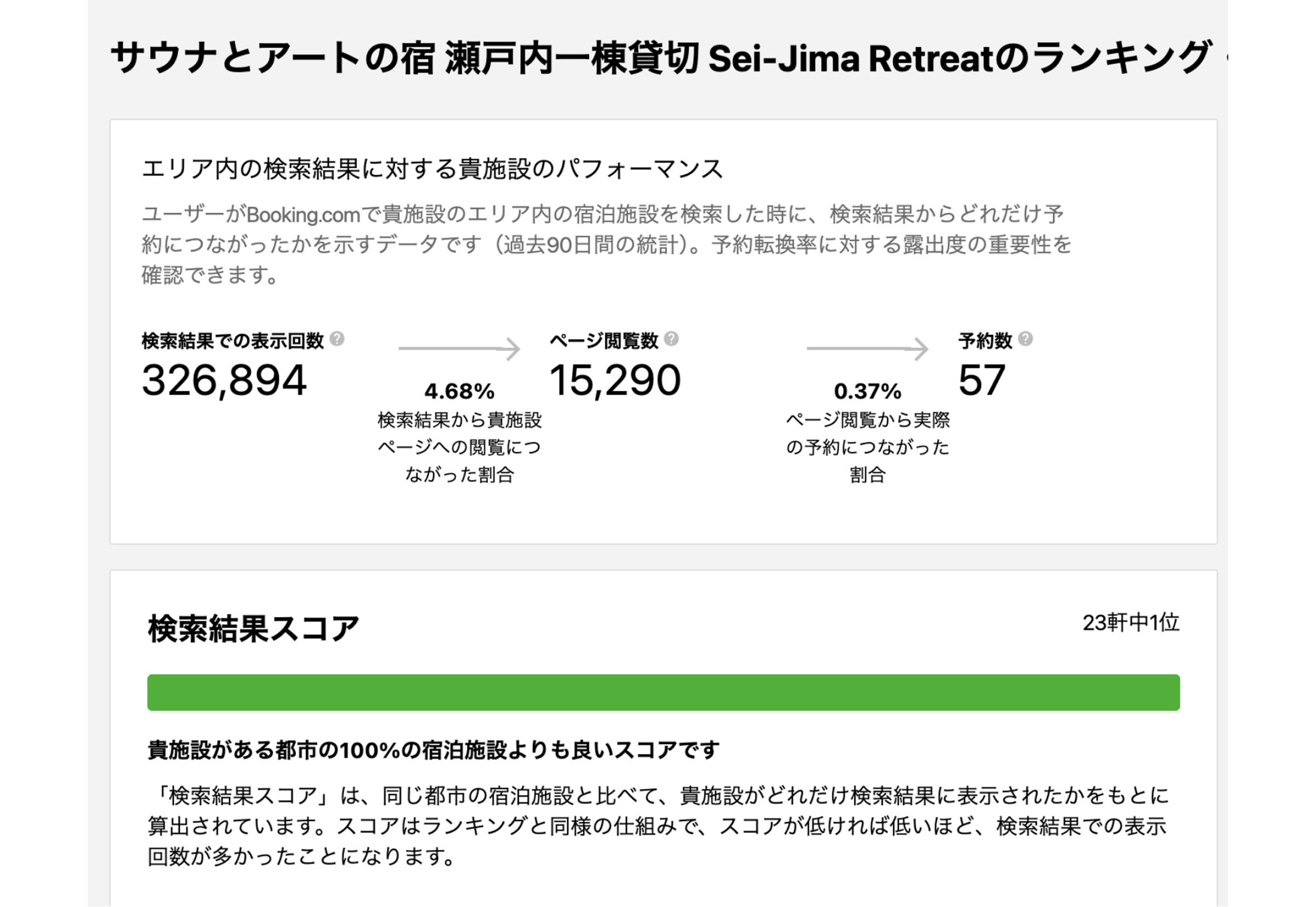The width and height of the screenshot is (1316, 907).
Task: Click the 57 bookings count
Action: (x=981, y=380)
